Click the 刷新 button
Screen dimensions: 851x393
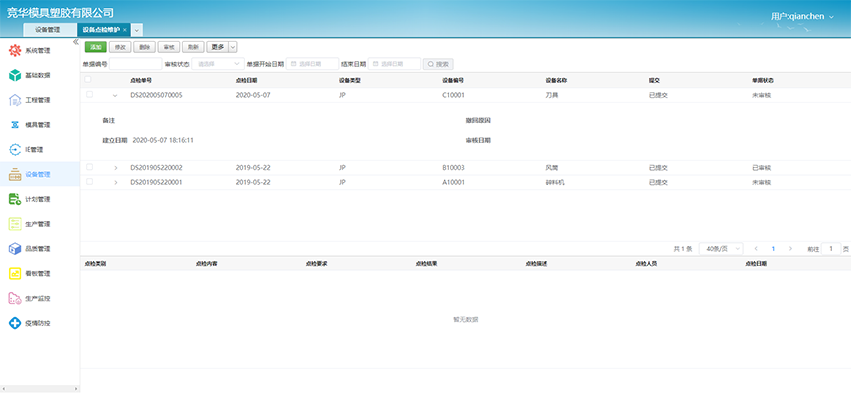(x=193, y=47)
